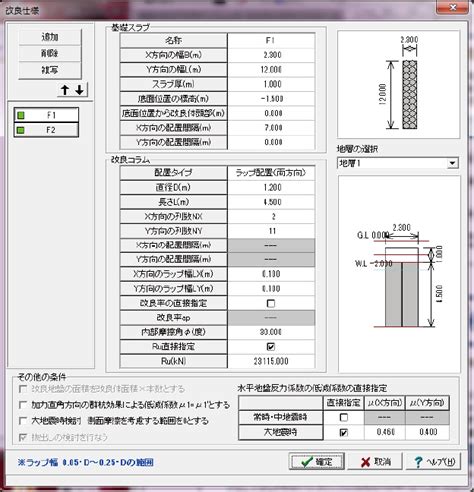
Task: Uncheck Ru直接指定 checkbox
Action: click(271, 347)
